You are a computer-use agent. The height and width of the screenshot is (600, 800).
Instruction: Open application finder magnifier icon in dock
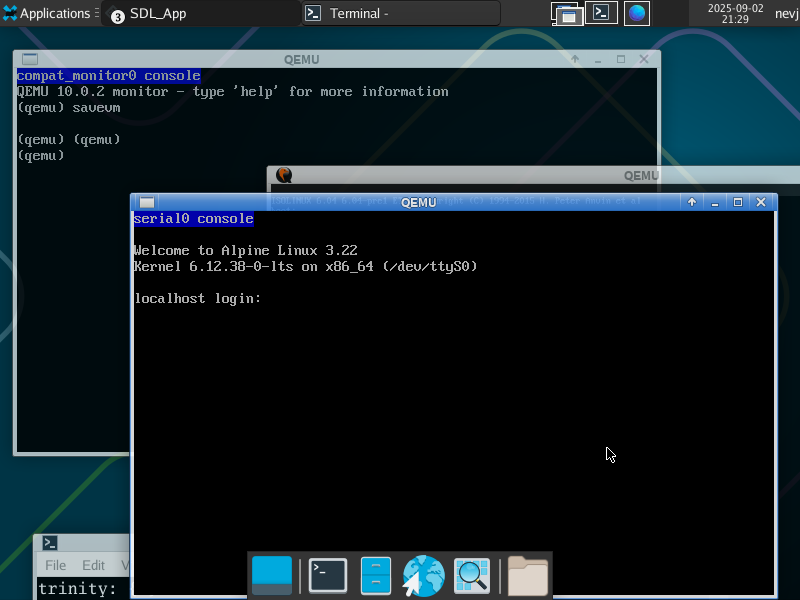[x=472, y=576]
